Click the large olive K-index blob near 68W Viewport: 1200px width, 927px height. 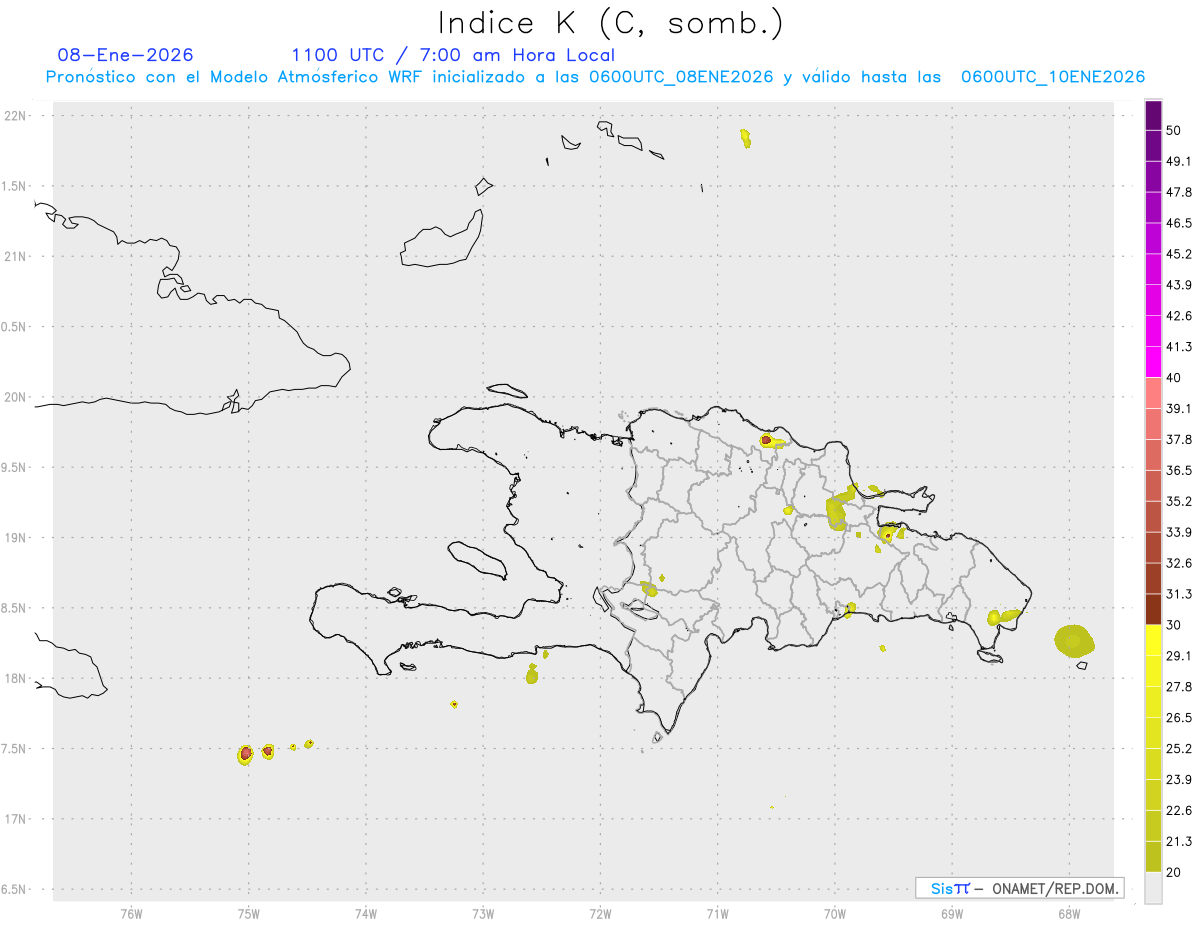[x=1074, y=640]
